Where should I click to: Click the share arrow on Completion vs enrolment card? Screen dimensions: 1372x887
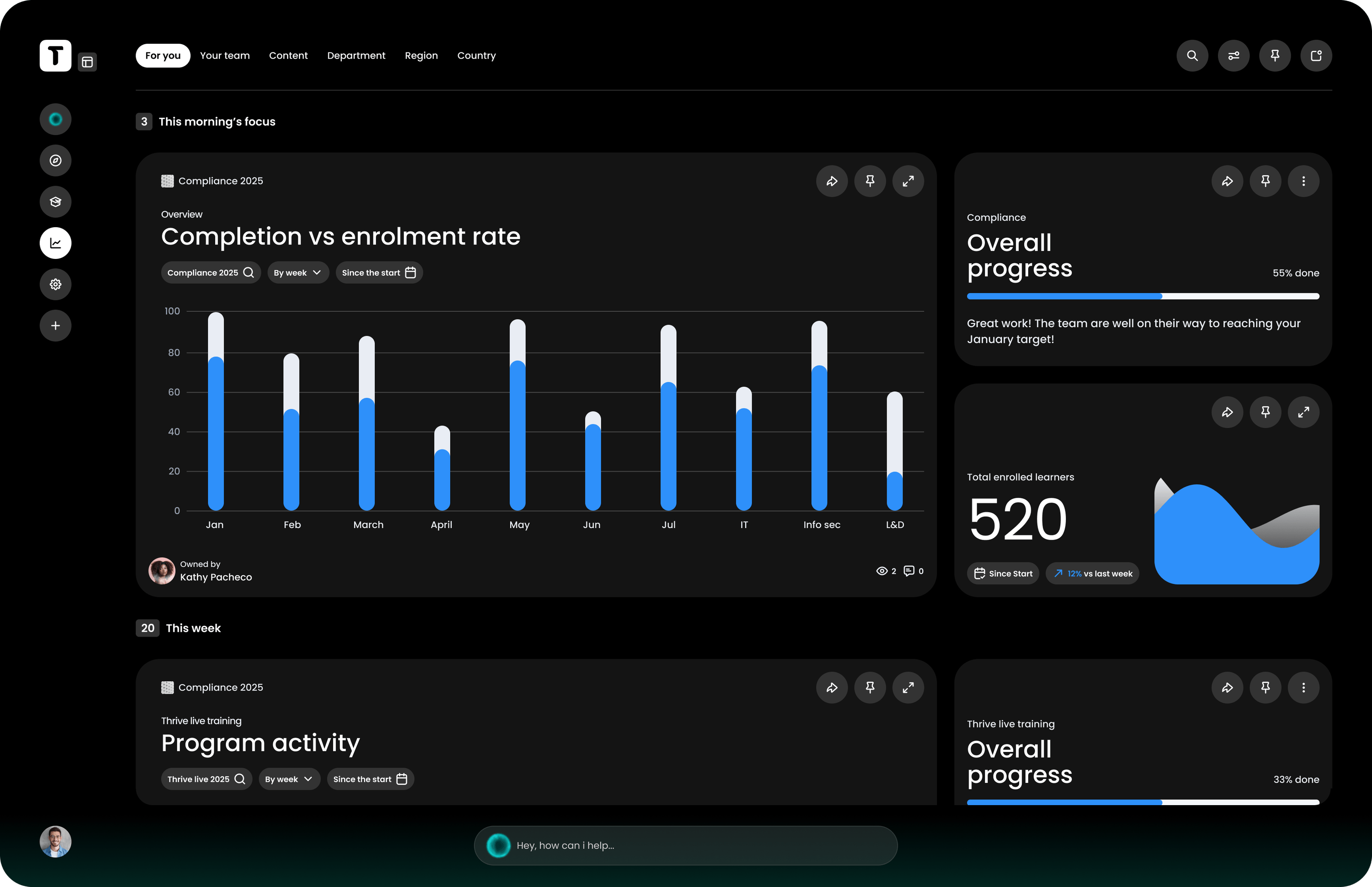pyautogui.click(x=832, y=181)
